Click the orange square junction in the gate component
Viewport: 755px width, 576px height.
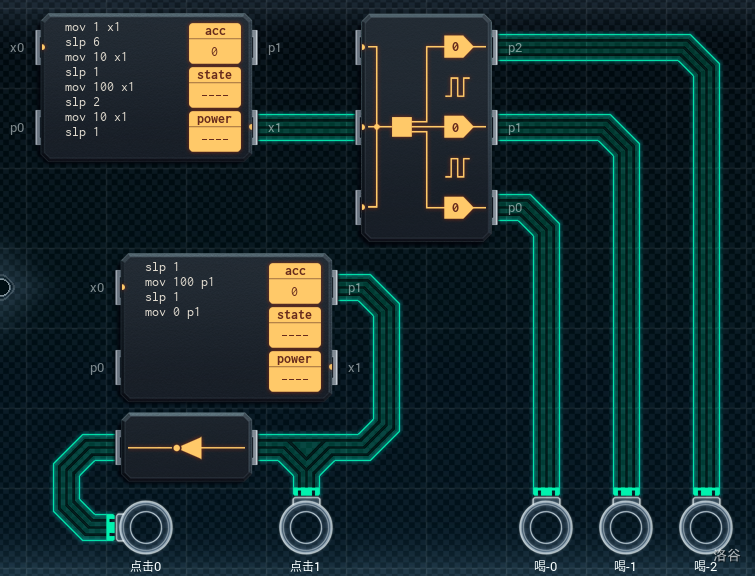coord(402,127)
